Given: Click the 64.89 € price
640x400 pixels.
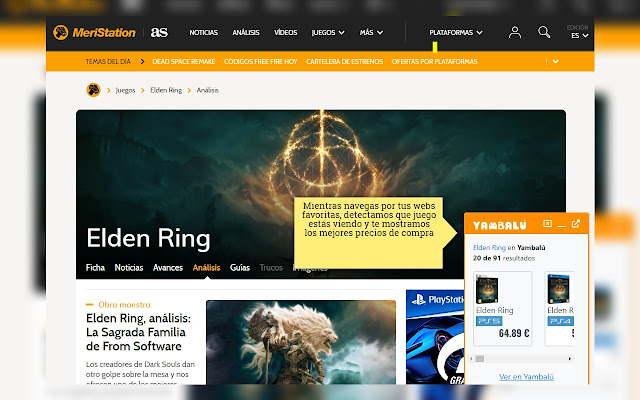Looking at the screenshot, I should coord(514,333).
